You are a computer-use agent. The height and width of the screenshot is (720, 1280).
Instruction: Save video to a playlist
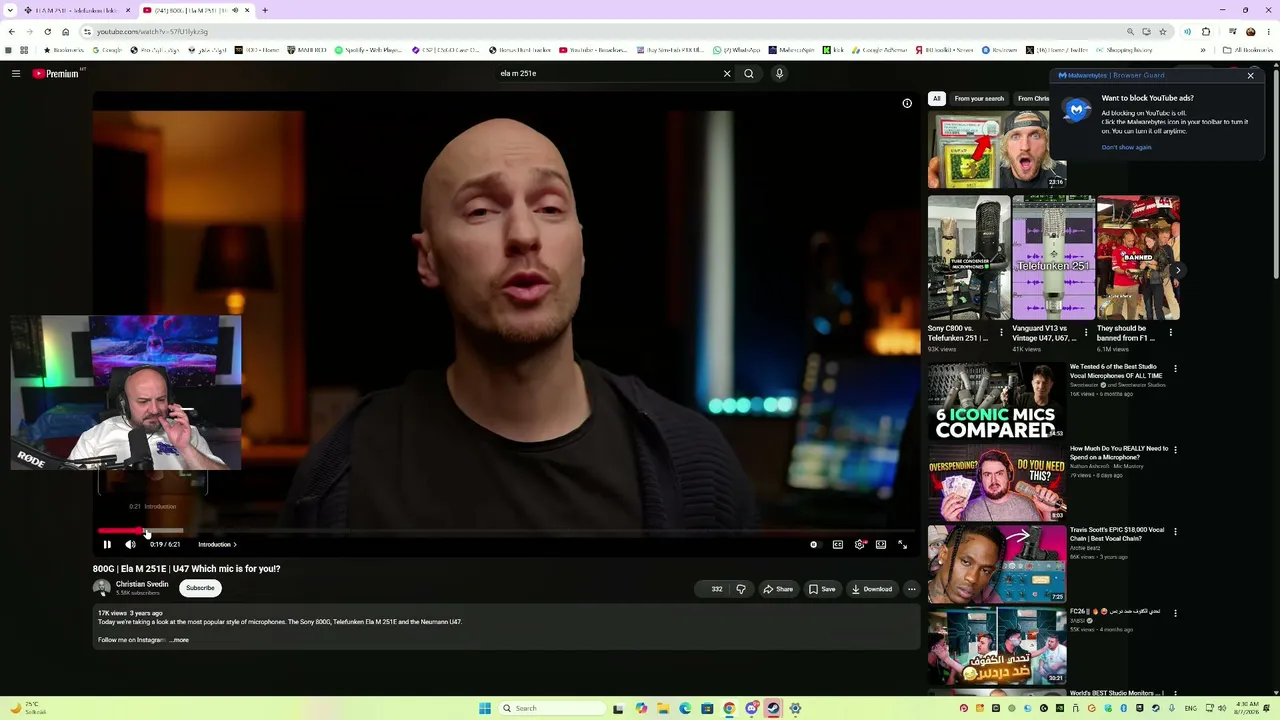click(822, 589)
